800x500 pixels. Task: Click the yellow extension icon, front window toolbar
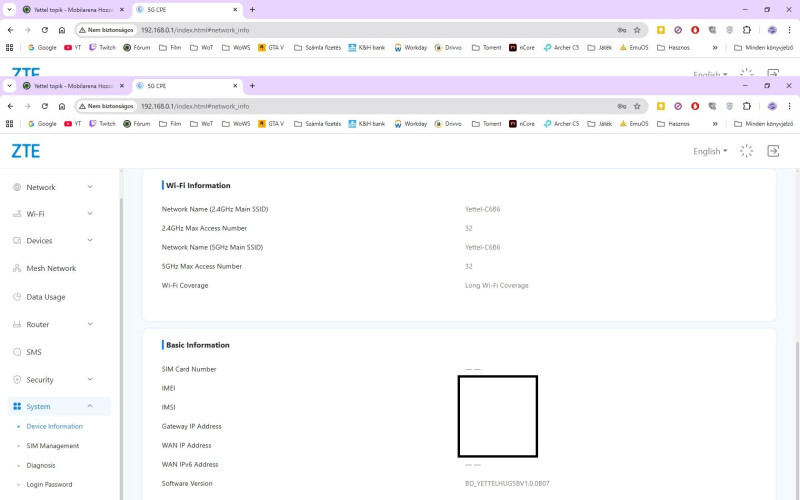click(x=661, y=106)
